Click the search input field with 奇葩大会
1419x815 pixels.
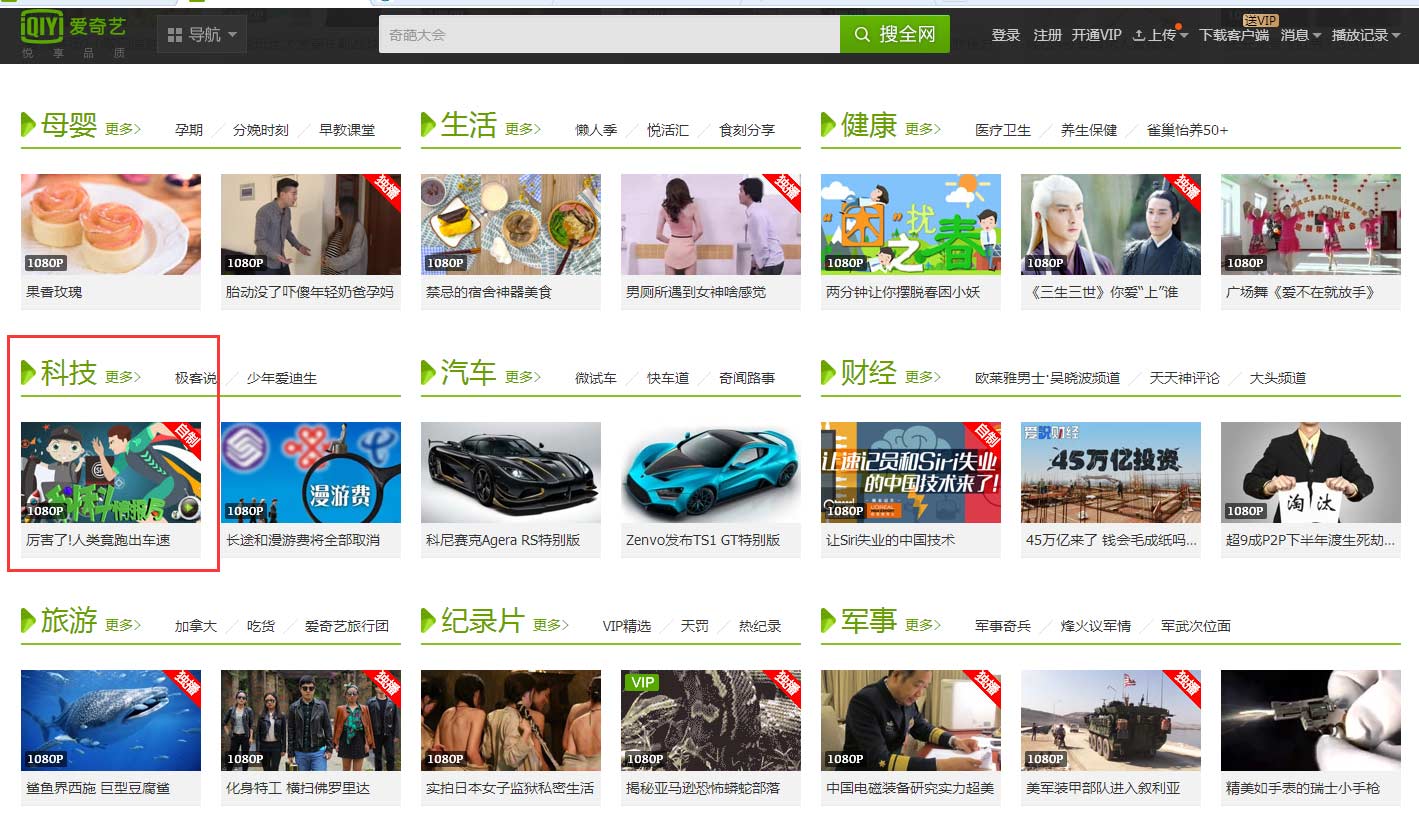(608, 35)
